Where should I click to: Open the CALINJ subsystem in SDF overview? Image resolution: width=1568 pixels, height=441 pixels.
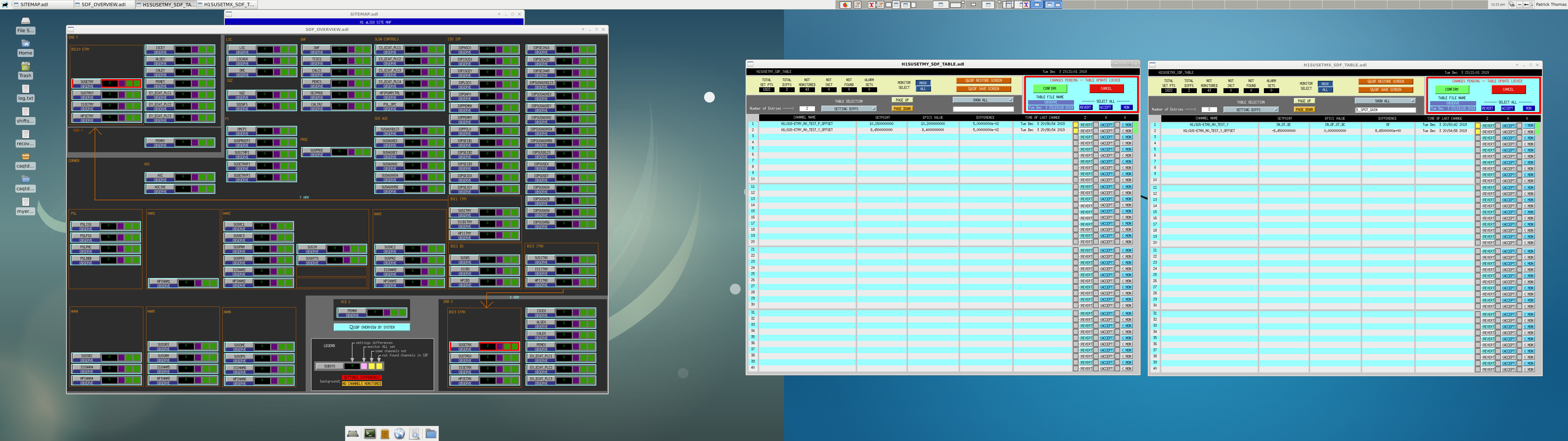317,105
